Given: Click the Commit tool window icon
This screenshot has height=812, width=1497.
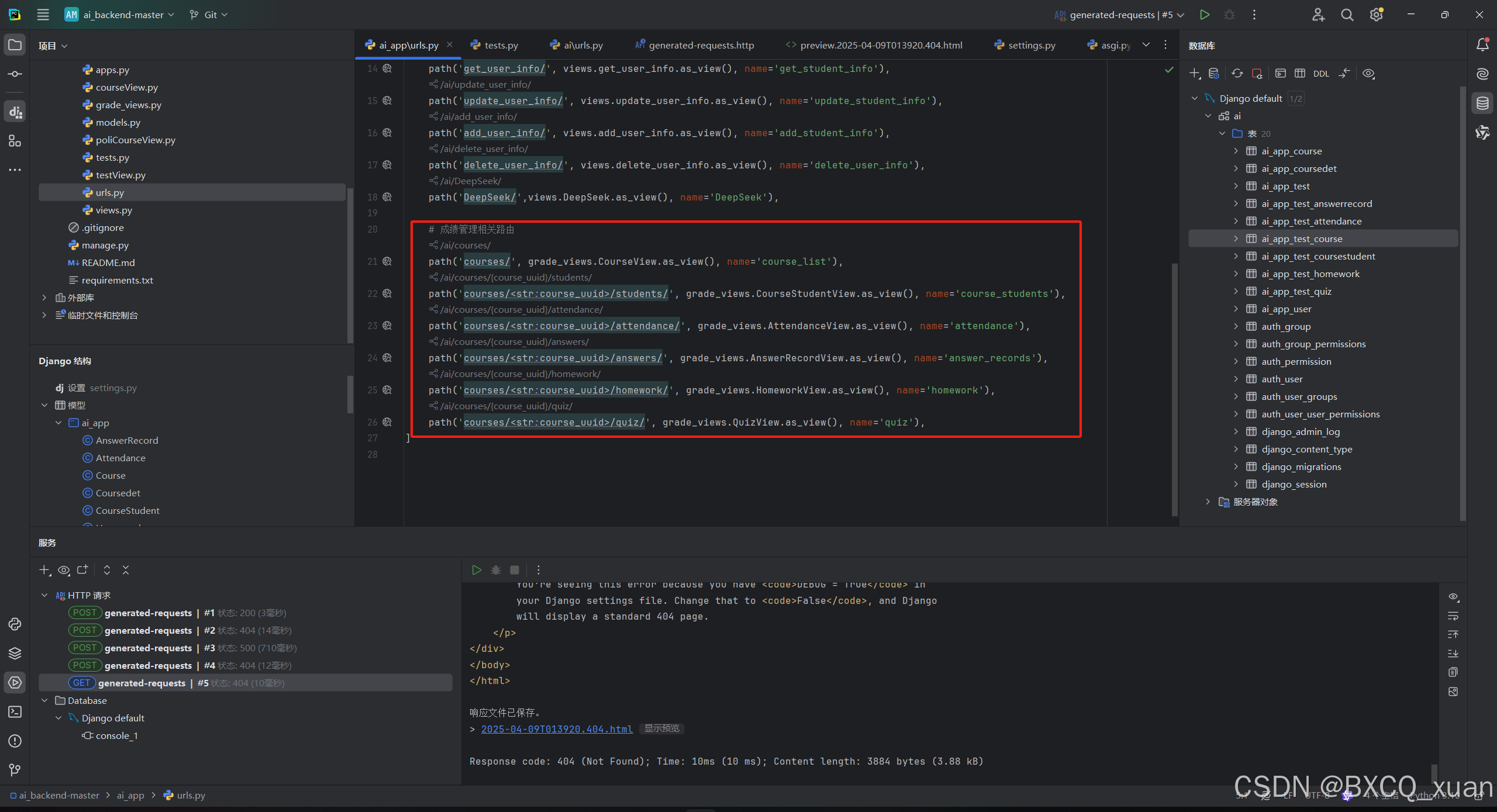Looking at the screenshot, I should pyautogui.click(x=15, y=74).
